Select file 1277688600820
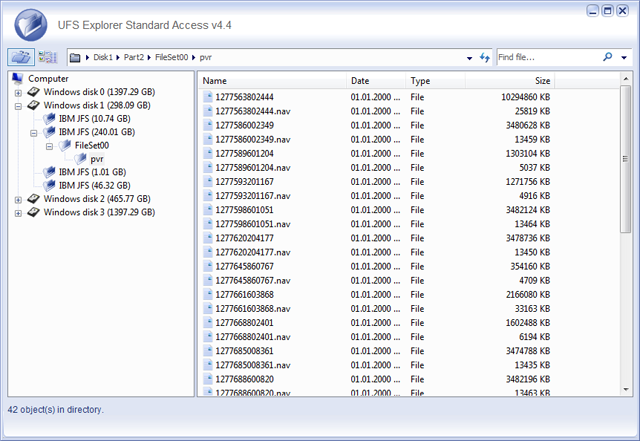The width and height of the screenshot is (640, 441). [x=244, y=379]
